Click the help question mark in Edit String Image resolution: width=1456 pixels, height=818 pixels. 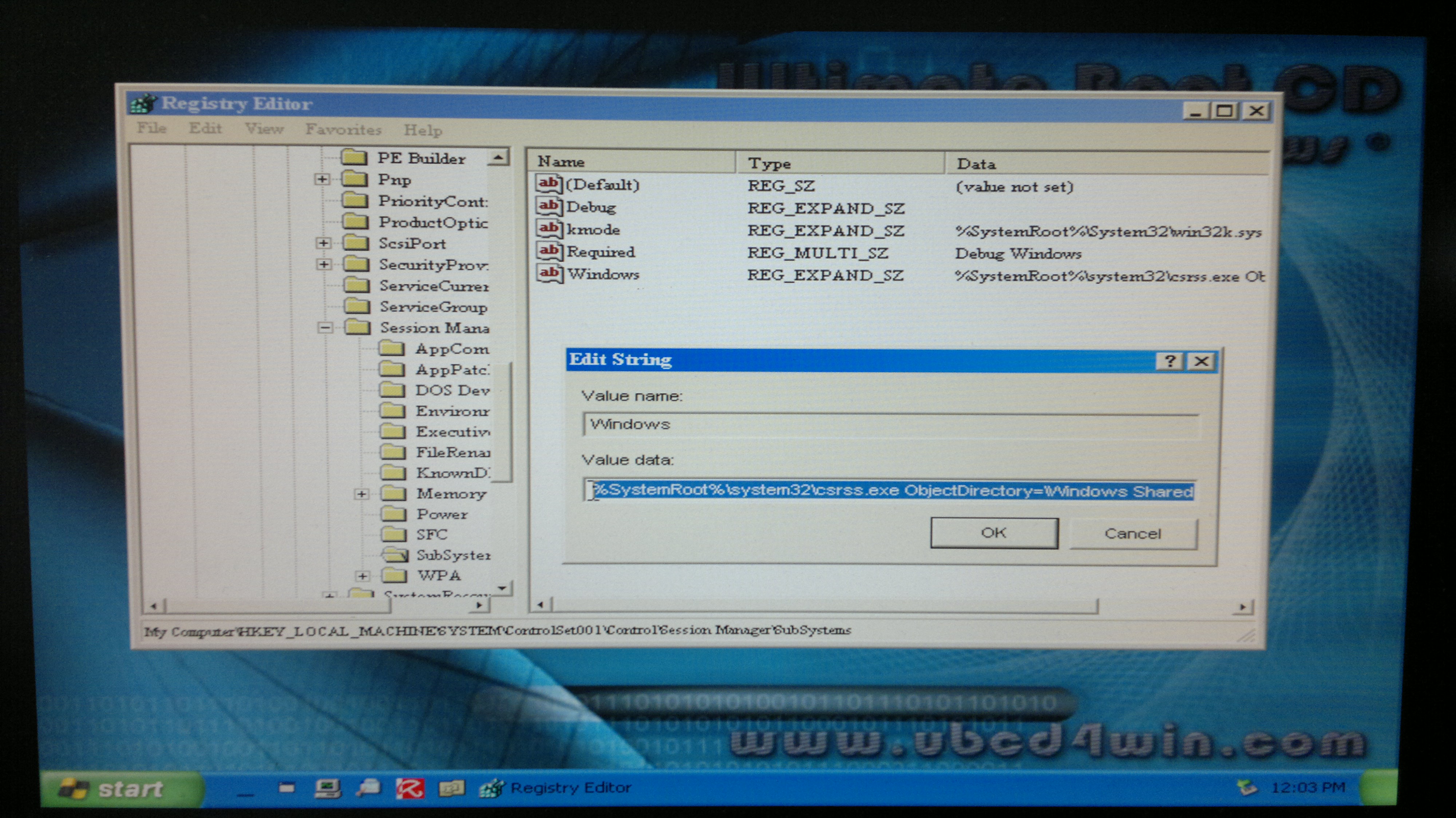point(1170,361)
